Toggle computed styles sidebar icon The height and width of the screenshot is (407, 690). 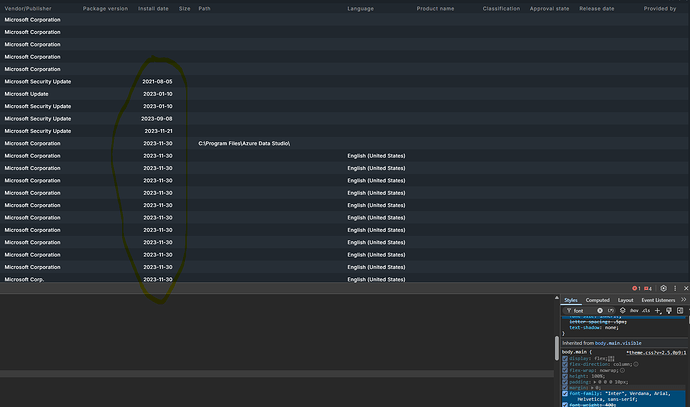click(x=680, y=311)
